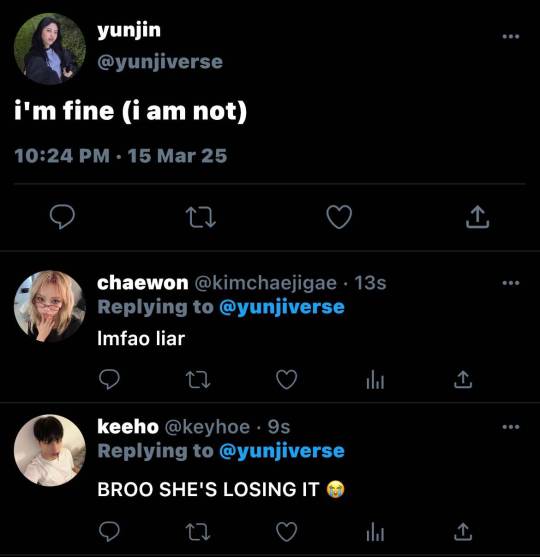Reply to chaewon's "lmfao liar" tweet
This screenshot has height=557, width=540.
tap(109, 379)
